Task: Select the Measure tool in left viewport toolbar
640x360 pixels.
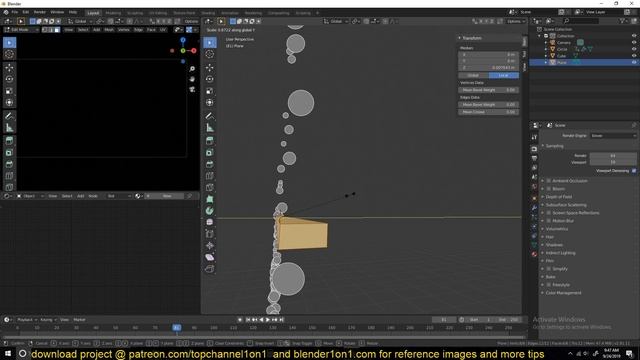Action: pyautogui.click(x=9, y=128)
